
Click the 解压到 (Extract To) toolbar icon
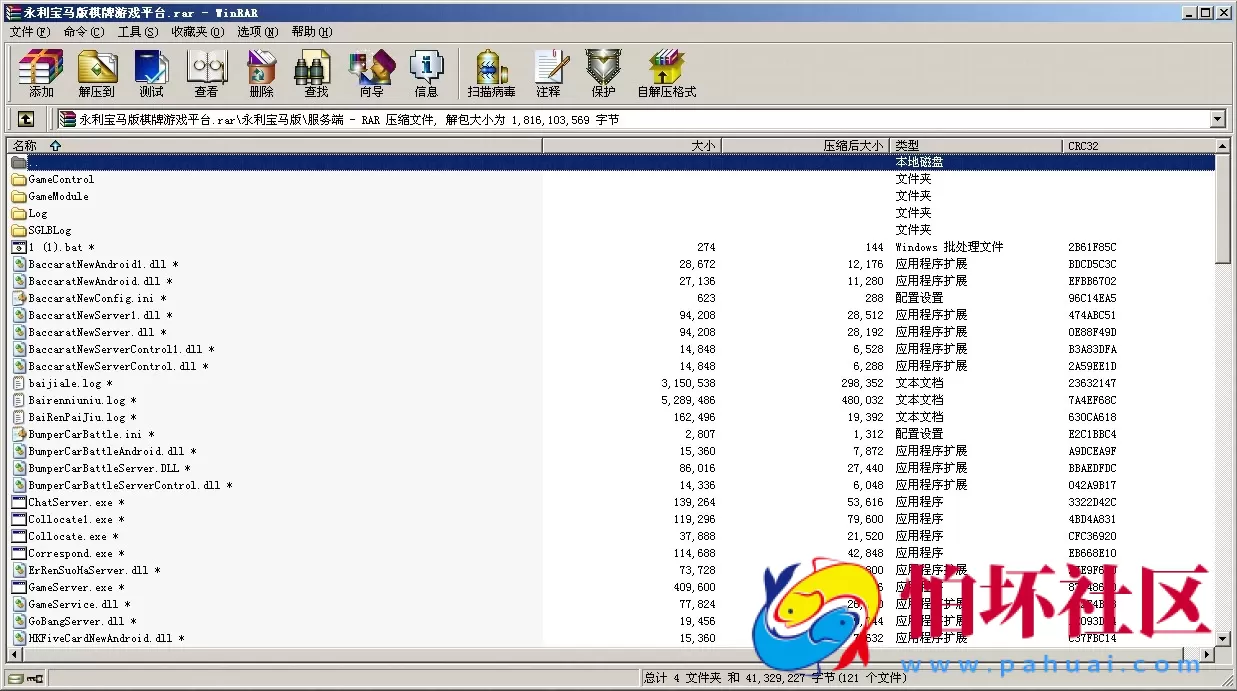[x=97, y=74]
